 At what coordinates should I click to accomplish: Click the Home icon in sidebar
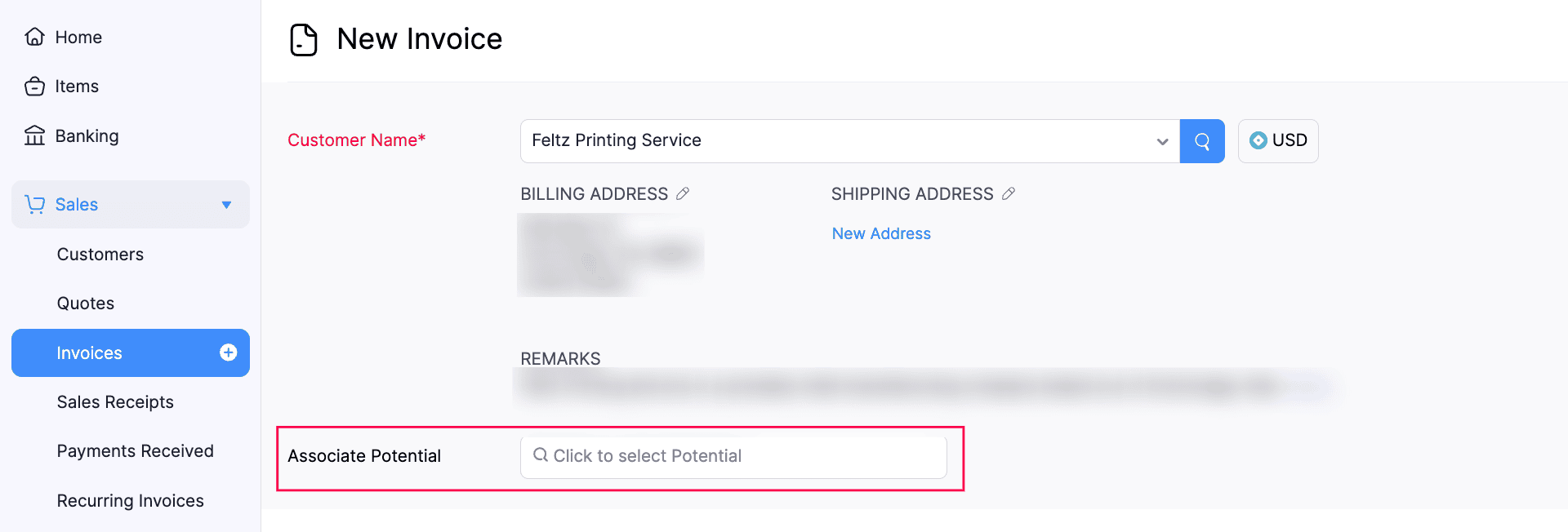34,37
